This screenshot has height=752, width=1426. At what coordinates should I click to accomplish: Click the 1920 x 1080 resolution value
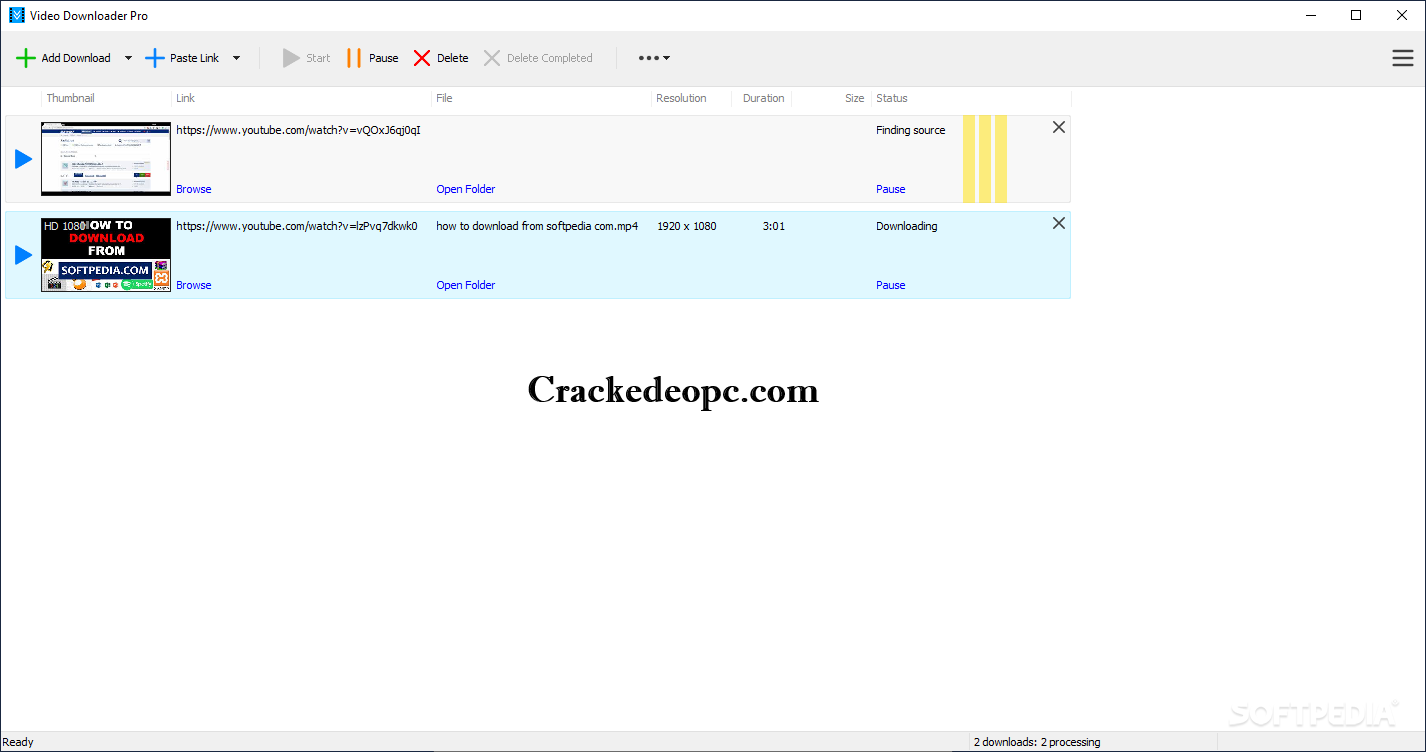pyautogui.click(x=687, y=226)
